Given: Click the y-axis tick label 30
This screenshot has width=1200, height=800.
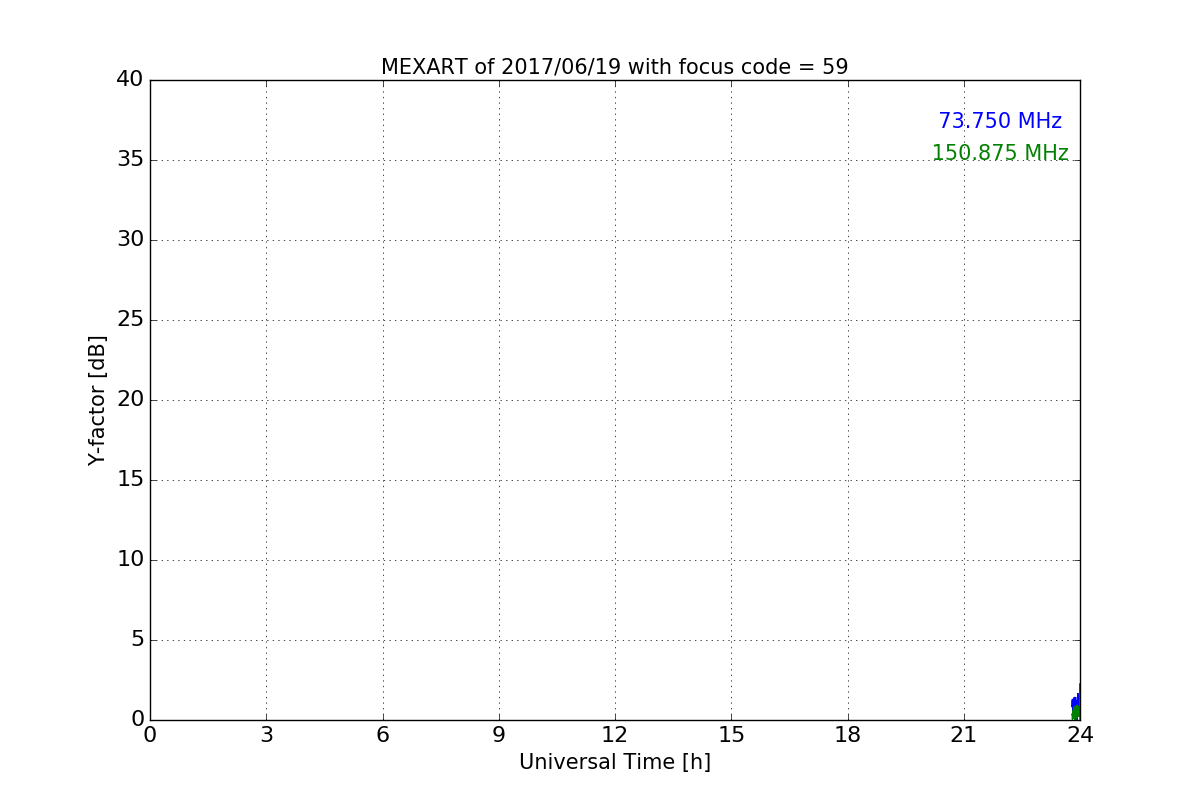Looking at the screenshot, I should click(130, 239).
